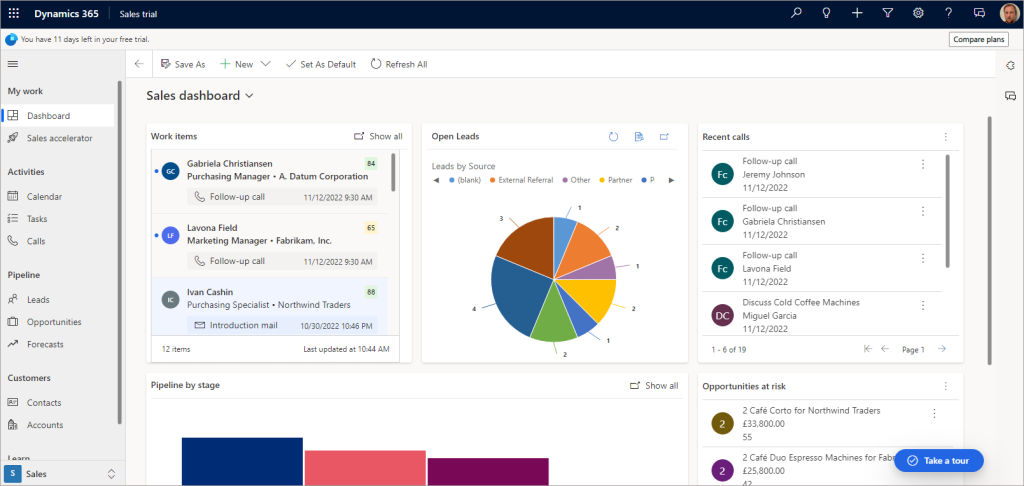Open Introduction mail activity

[282, 325]
